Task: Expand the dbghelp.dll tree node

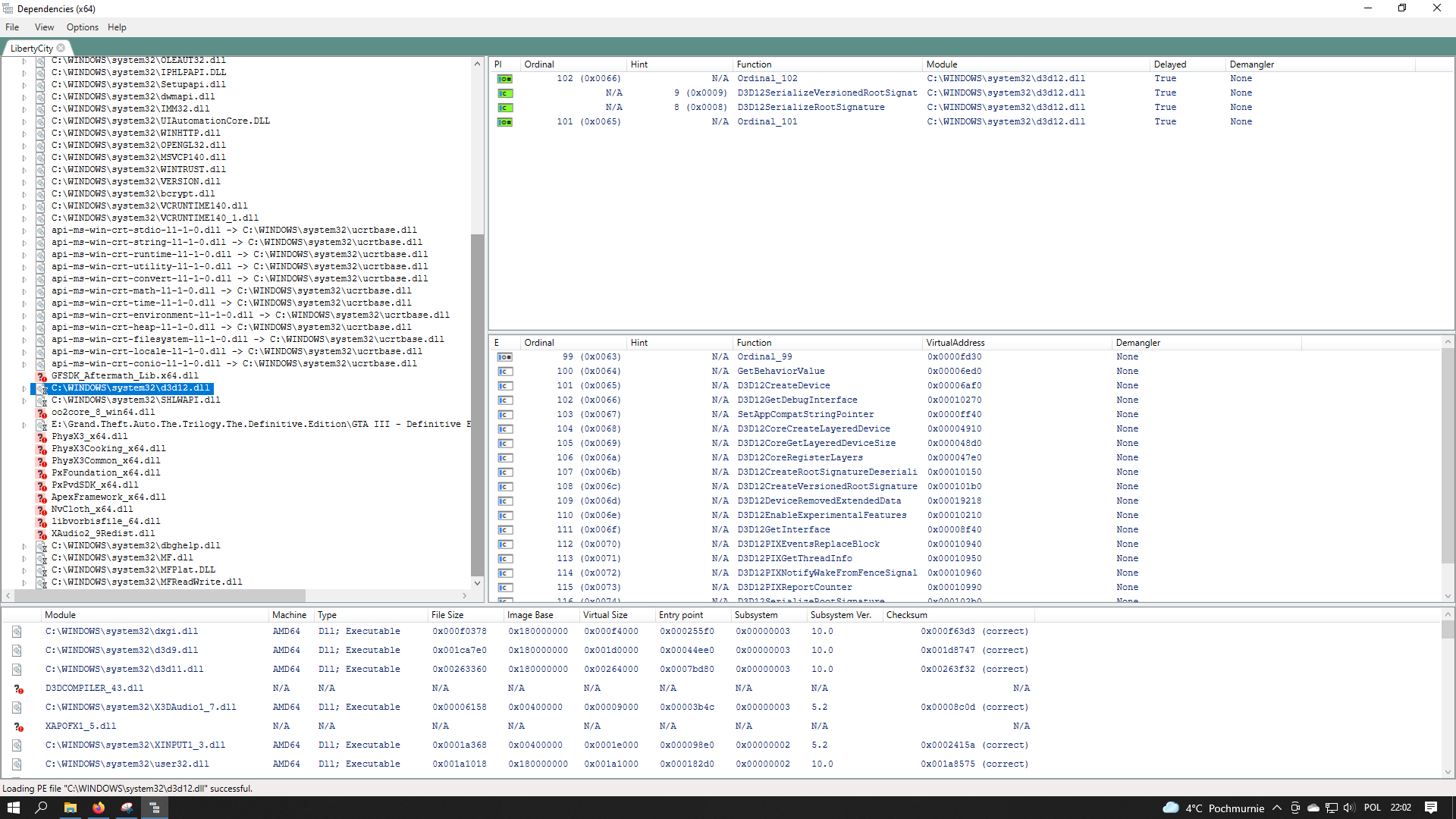Action: (x=24, y=546)
